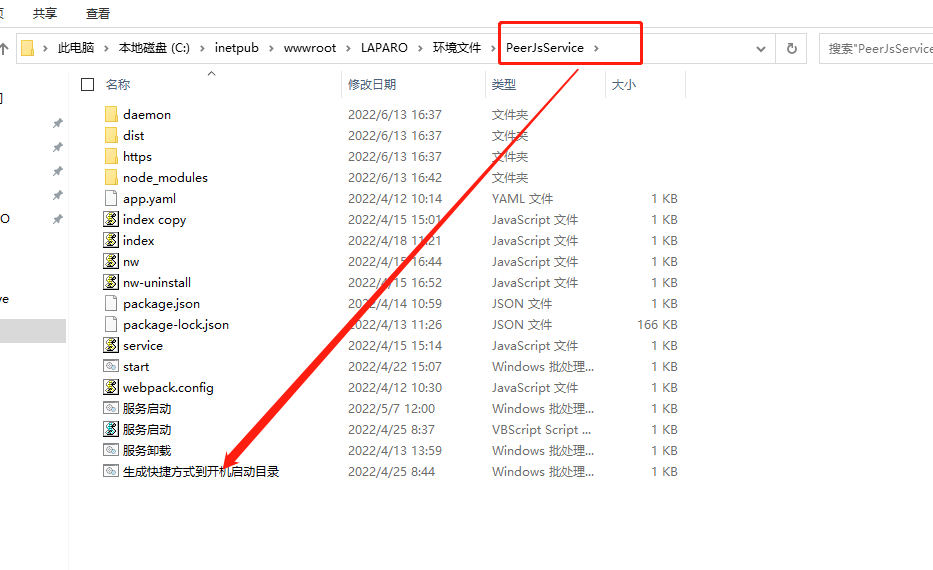
Task: Go to 环境文件 in the breadcrumb
Action: pyautogui.click(x=457, y=48)
